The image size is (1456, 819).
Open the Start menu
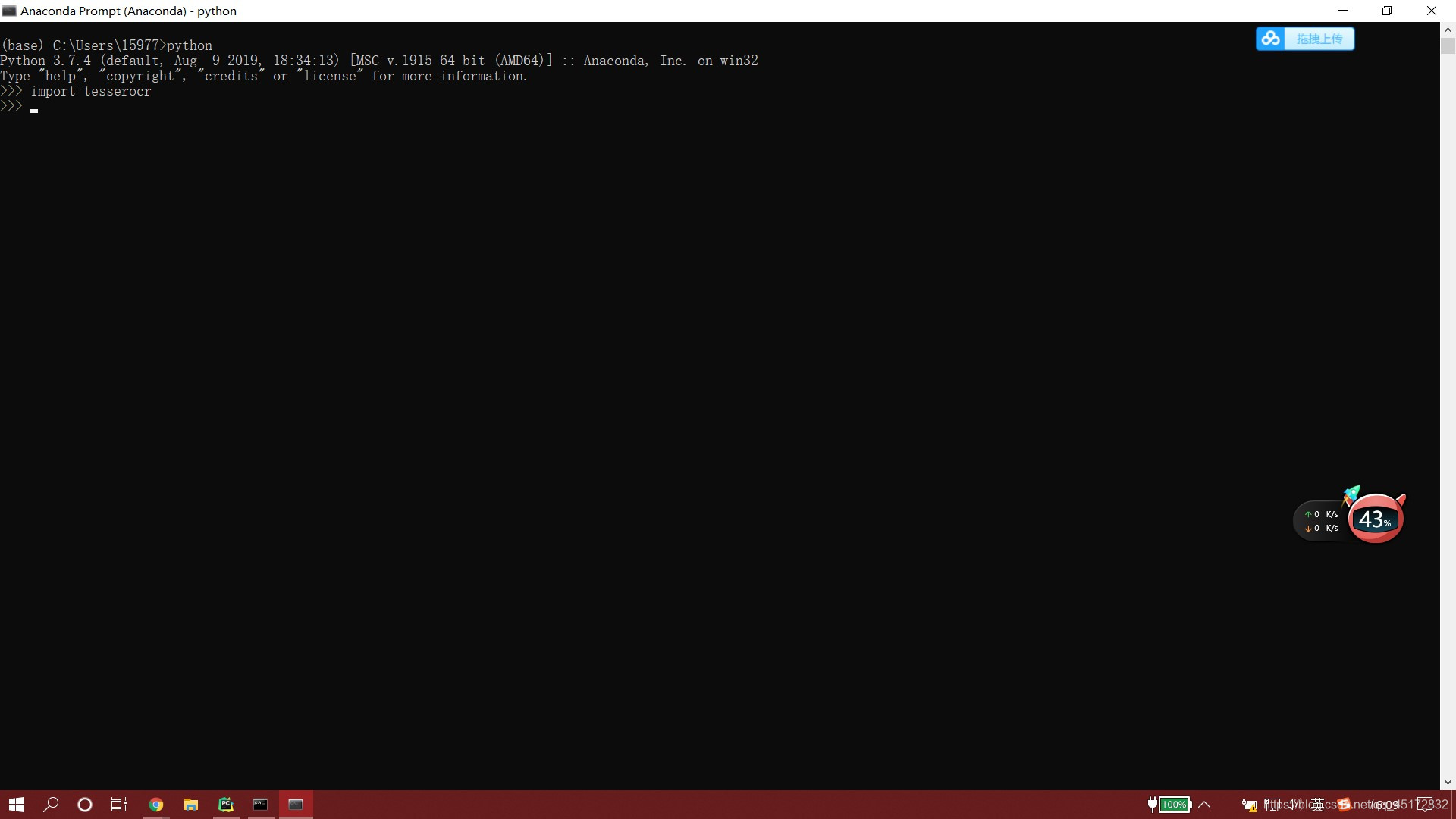(x=15, y=804)
